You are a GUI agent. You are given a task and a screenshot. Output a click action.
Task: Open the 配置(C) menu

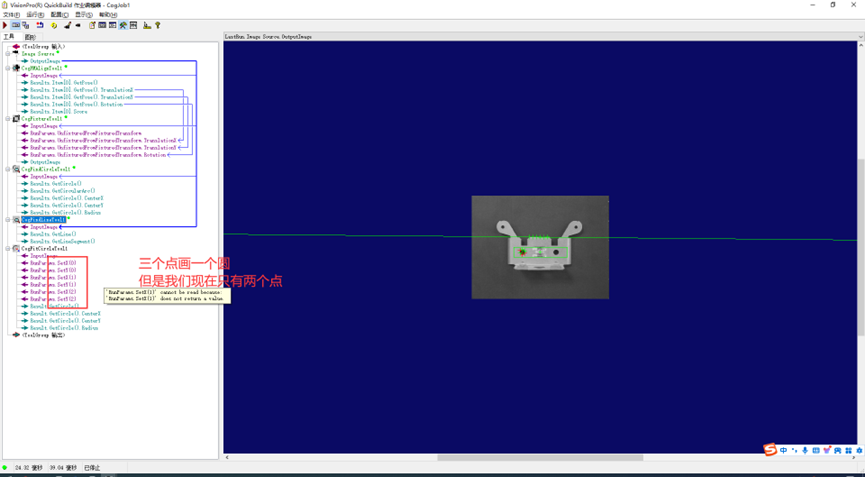[x=60, y=15]
